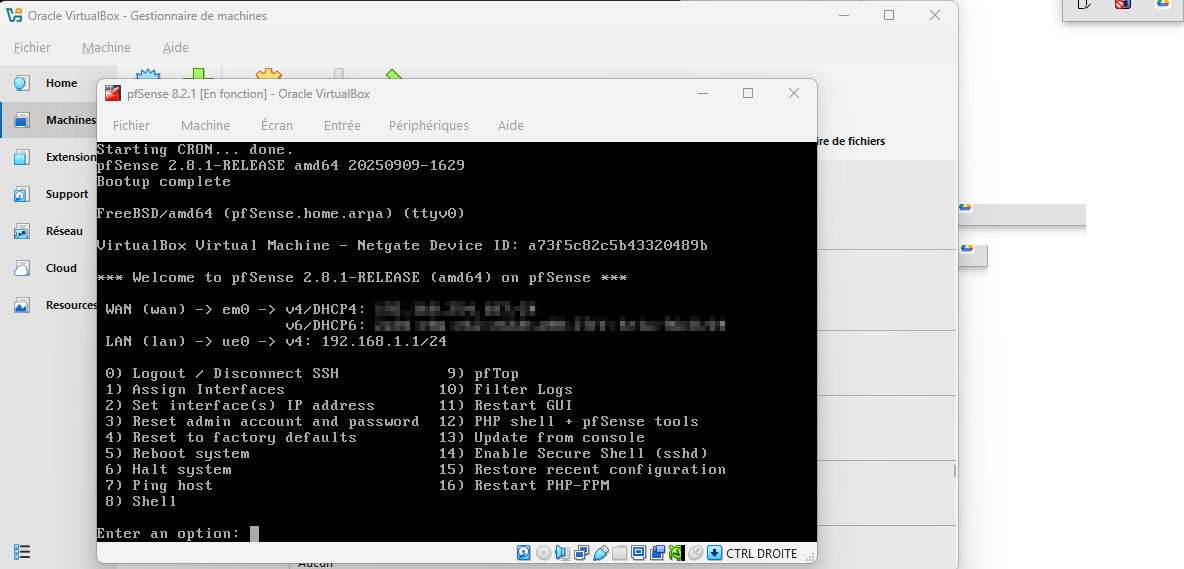Click the keyboard capture arrow indicator

pos(714,553)
